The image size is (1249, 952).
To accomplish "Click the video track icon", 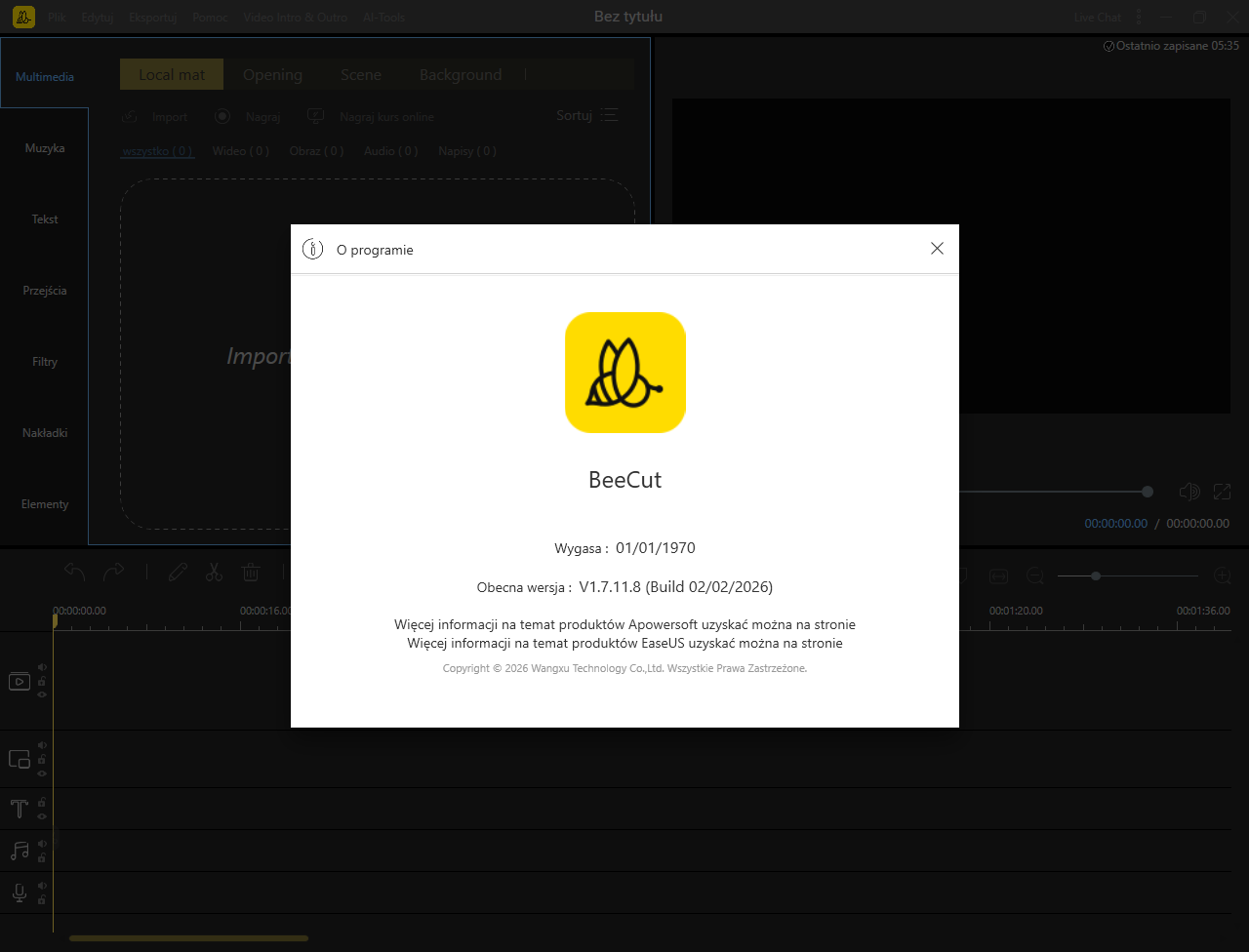I will coord(20,681).
